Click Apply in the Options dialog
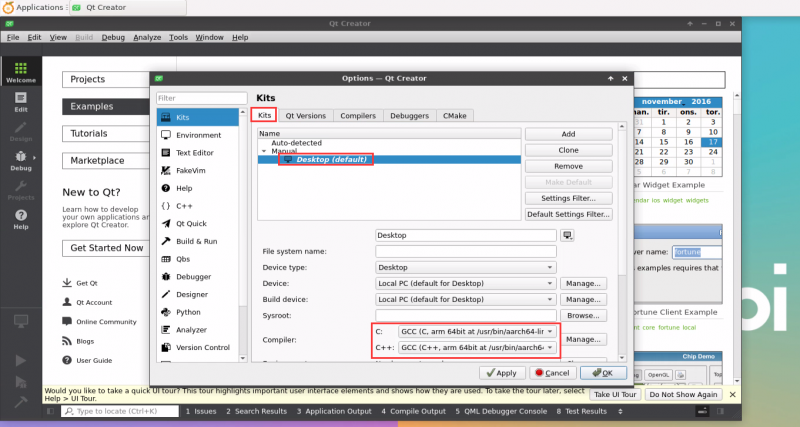 pyautogui.click(x=499, y=372)
